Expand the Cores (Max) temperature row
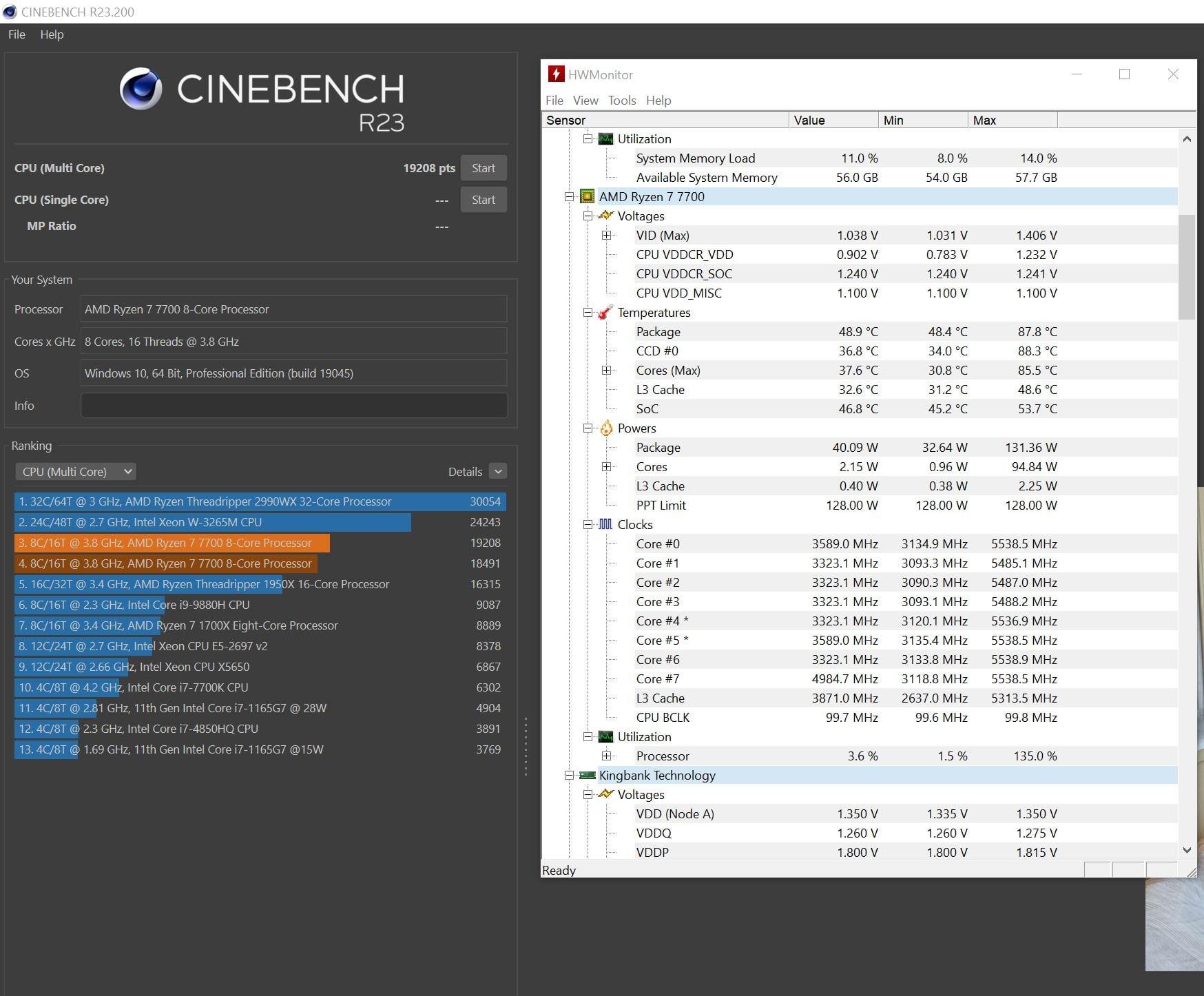The width and height of the screenshot is (1204, 996). (606, 370)
